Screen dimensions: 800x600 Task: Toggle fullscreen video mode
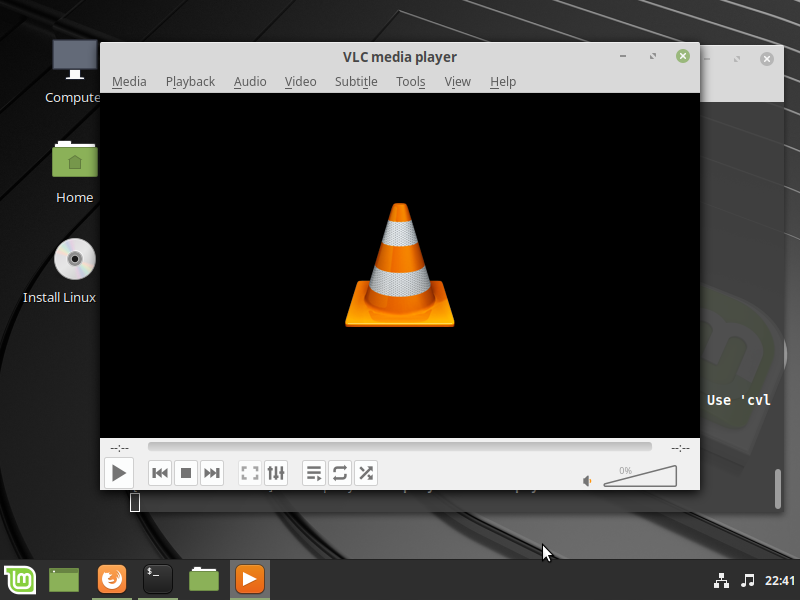pos(249,473)
